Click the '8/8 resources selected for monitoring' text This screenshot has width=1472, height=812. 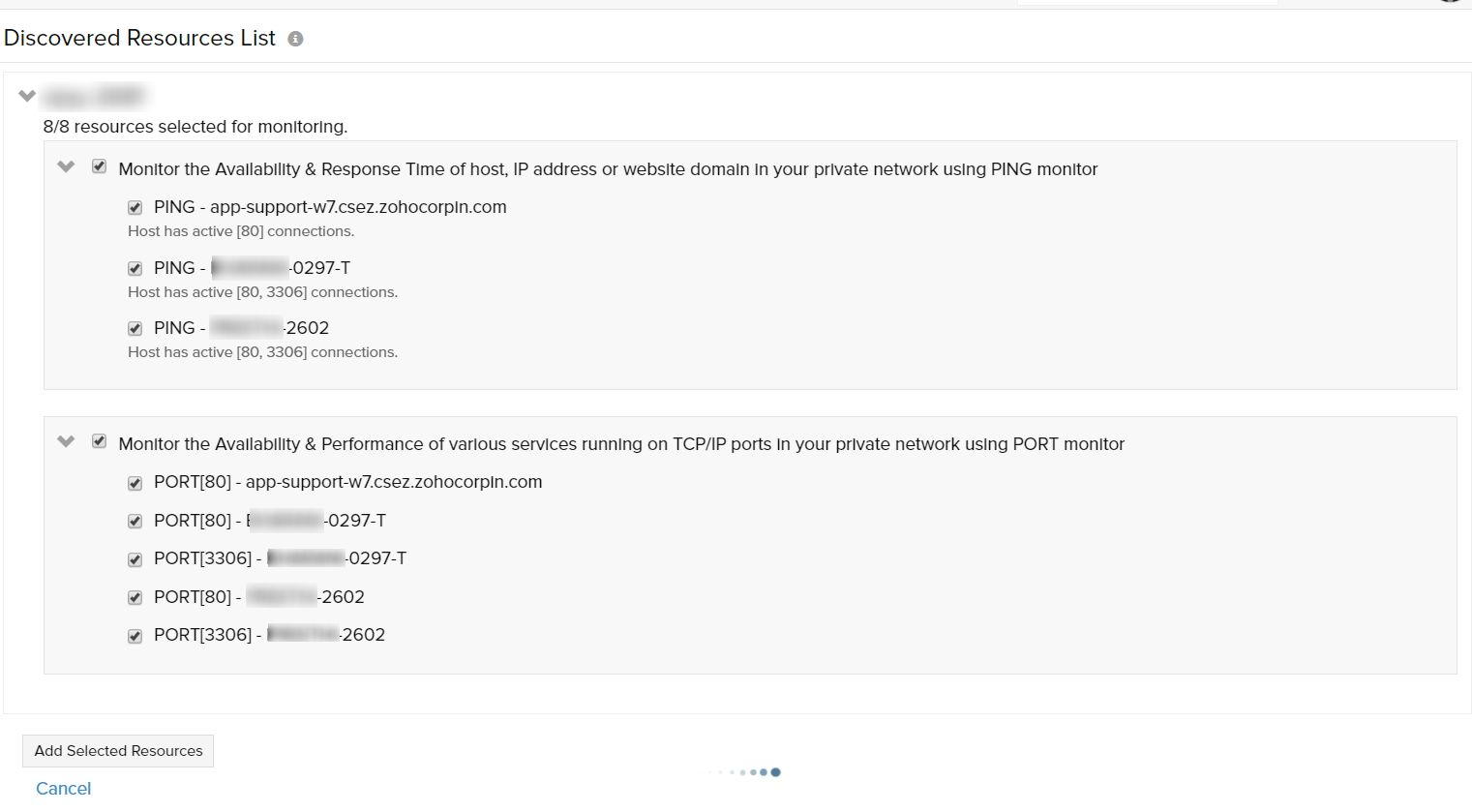tap(195, 127)
